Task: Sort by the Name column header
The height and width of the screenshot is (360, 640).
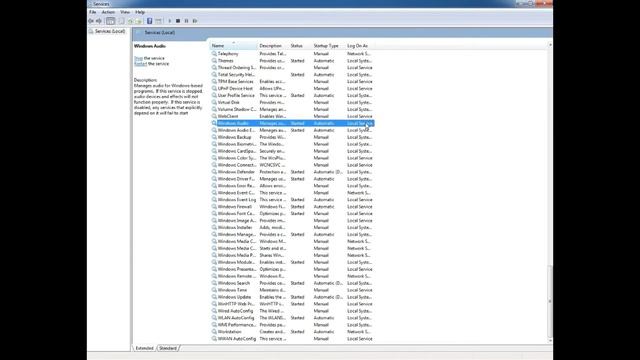Action: (233, 46)
